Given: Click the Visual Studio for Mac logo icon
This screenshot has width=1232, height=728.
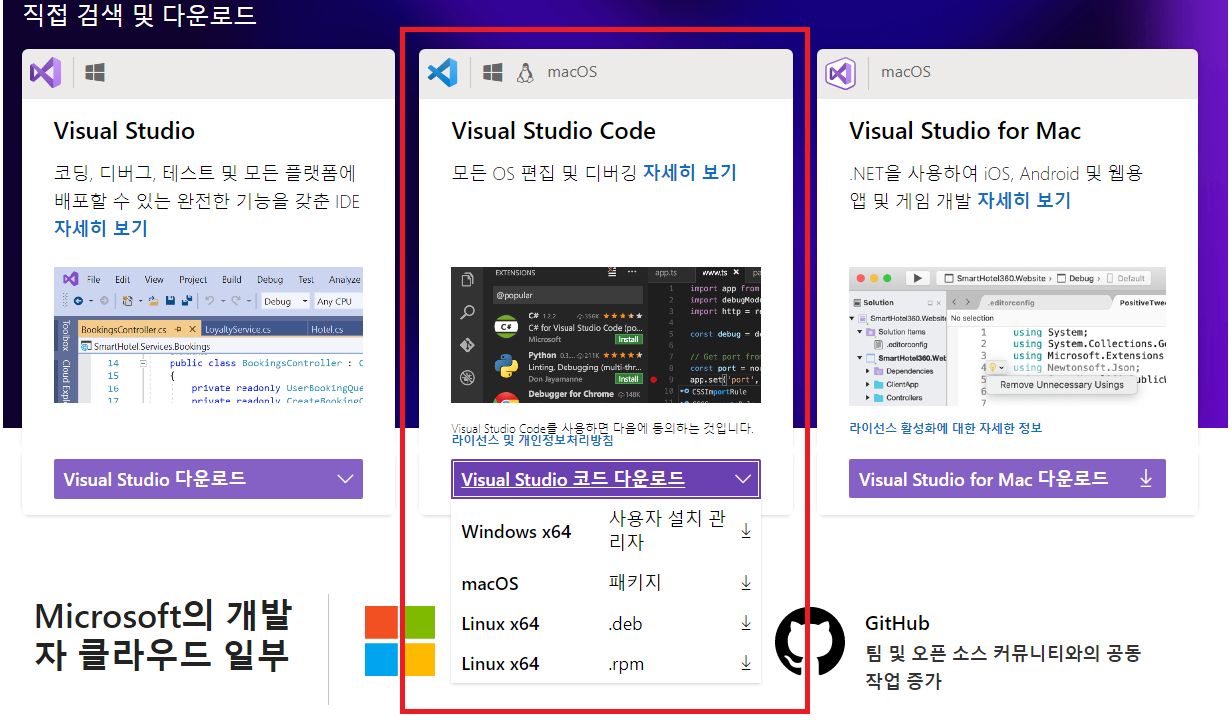Looking at the screenshot, I should point(839,72).
